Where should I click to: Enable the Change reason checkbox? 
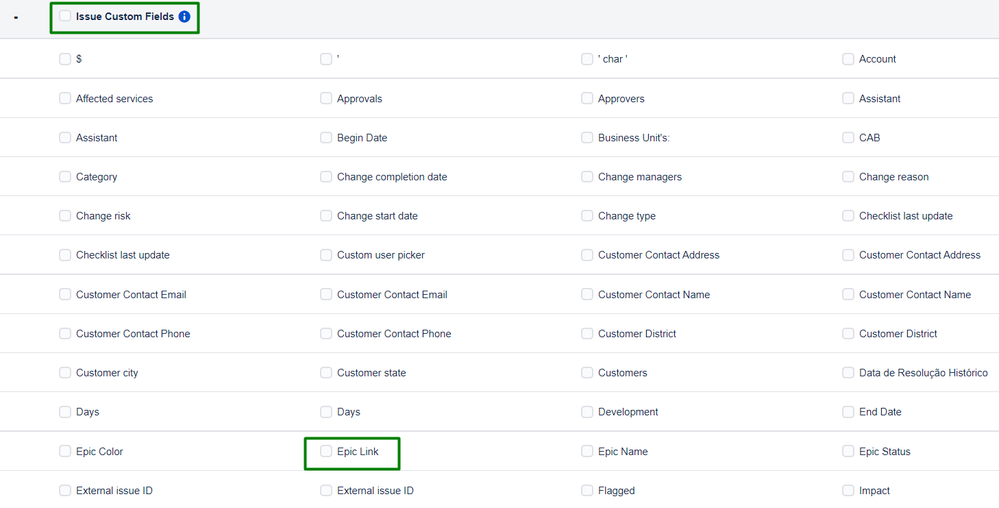click(x=848, y=177)
